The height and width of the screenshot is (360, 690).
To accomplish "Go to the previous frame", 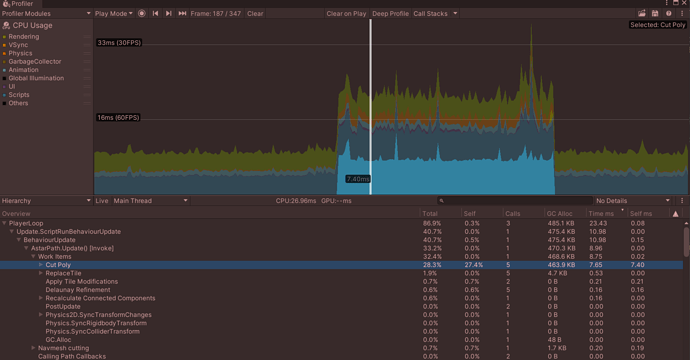I will pos(155,14).
